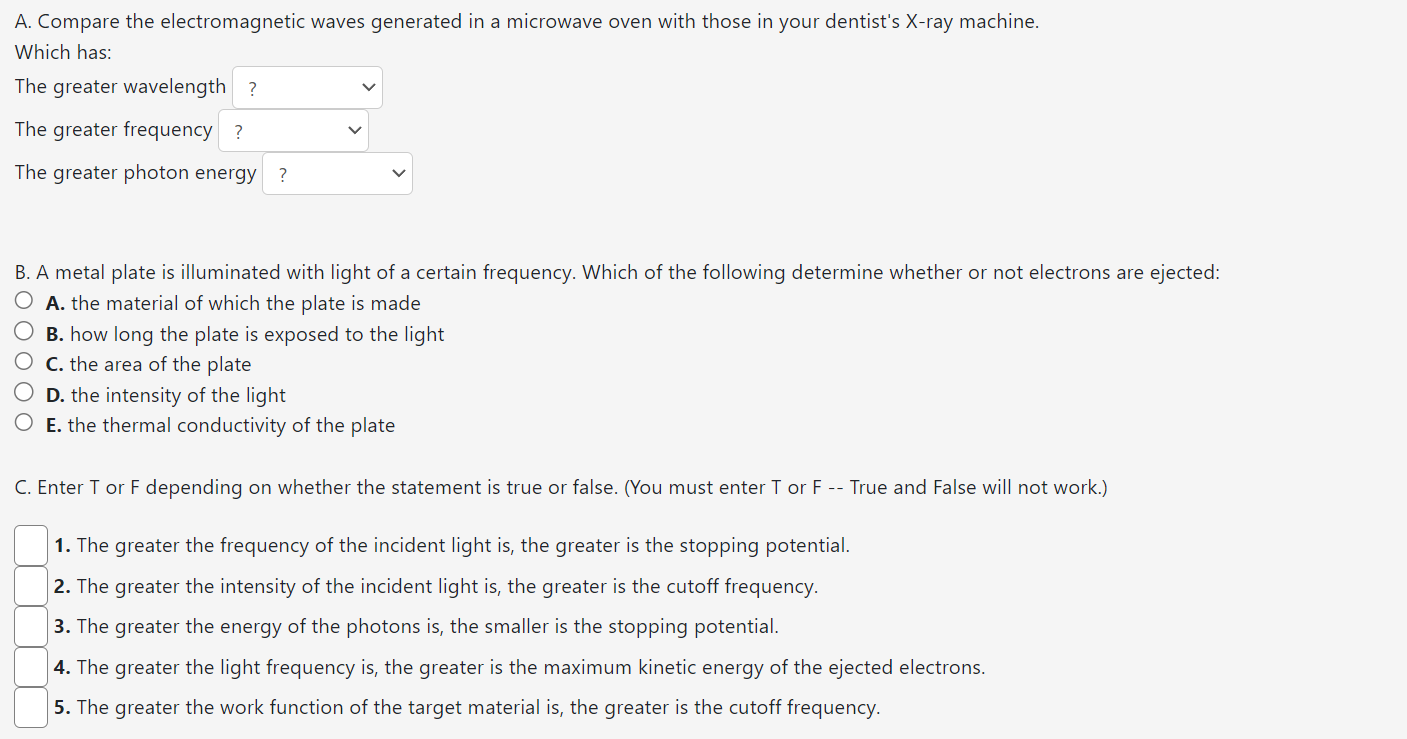Click the '?' placeholder in the wavelength dropdown
Viewport: 1407px width, 739px height.
[x=250, y=87]
